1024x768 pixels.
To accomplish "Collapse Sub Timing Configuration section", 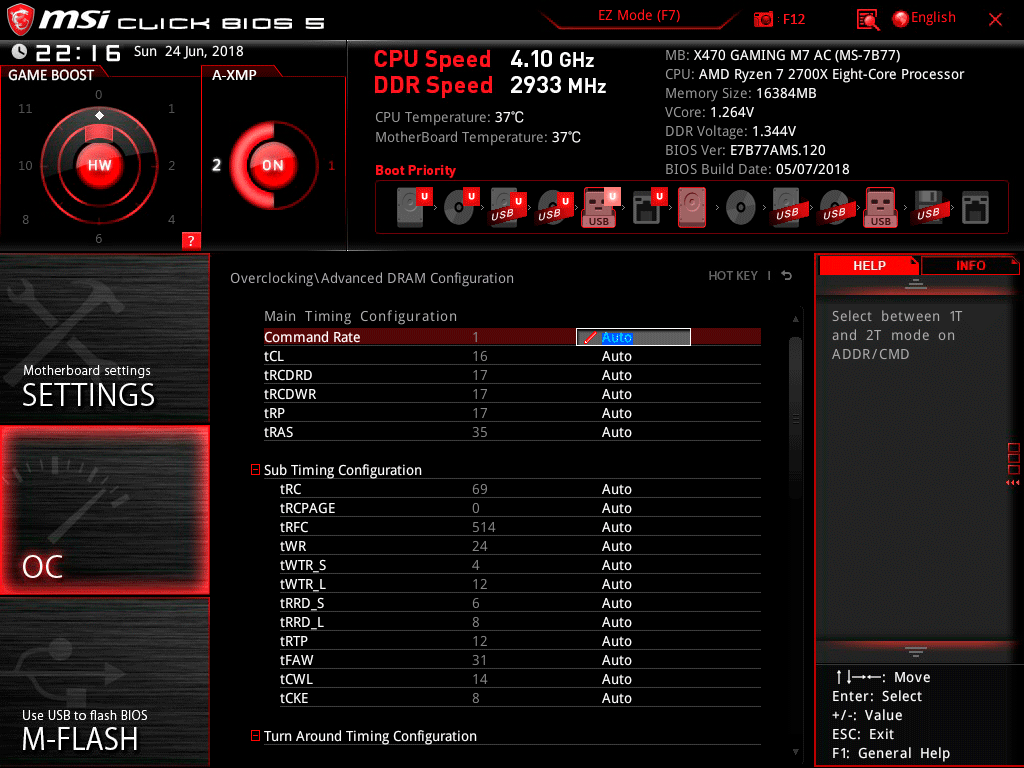I will pos(255,470).
